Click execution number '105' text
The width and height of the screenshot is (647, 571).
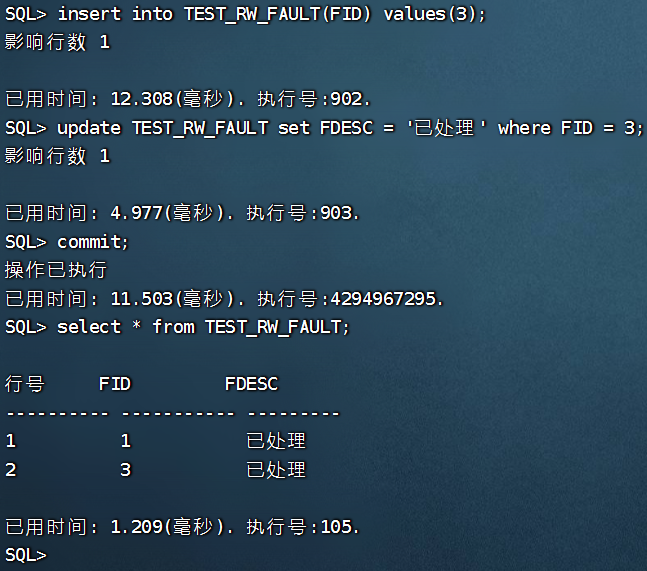click(x=336, y=527)
